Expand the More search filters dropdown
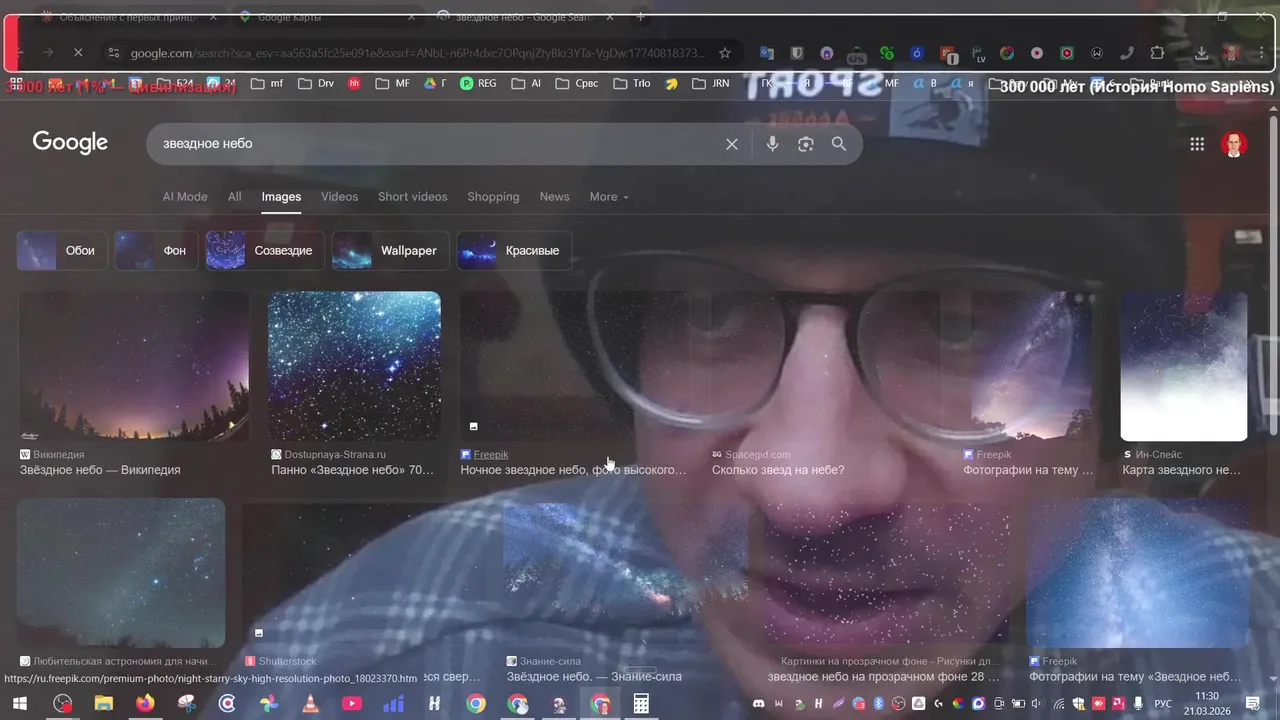Screen dimensions: 1280x720 [609, 197]
